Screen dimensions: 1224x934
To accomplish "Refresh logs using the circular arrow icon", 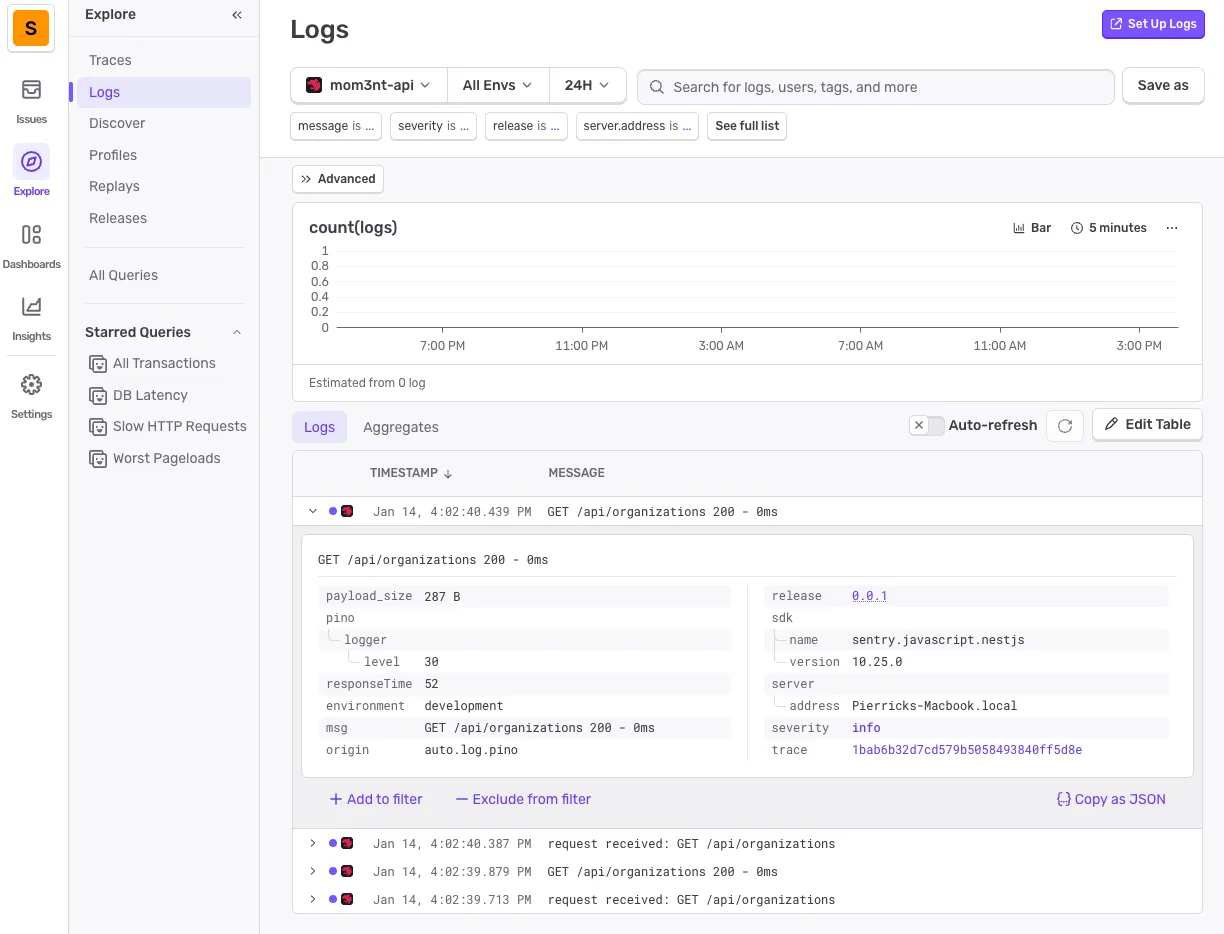I will tap(1064, 425).
